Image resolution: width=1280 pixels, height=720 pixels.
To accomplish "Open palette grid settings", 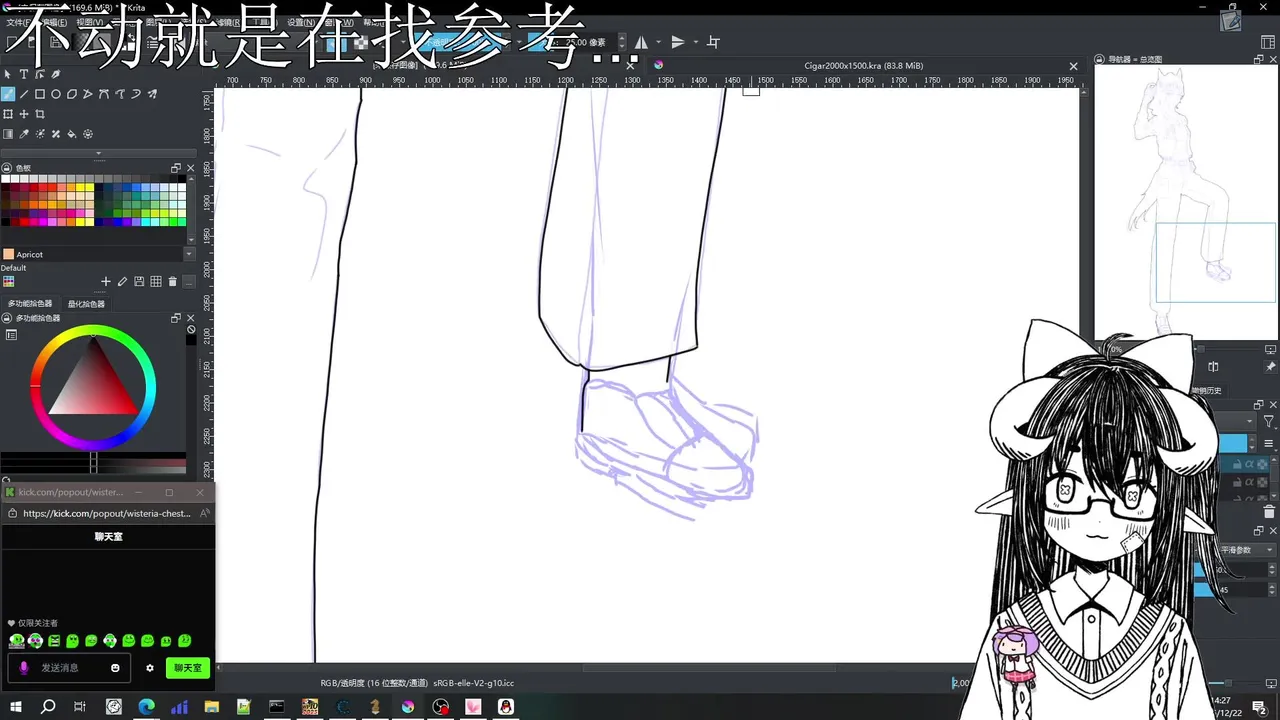I will coord(156,282).
